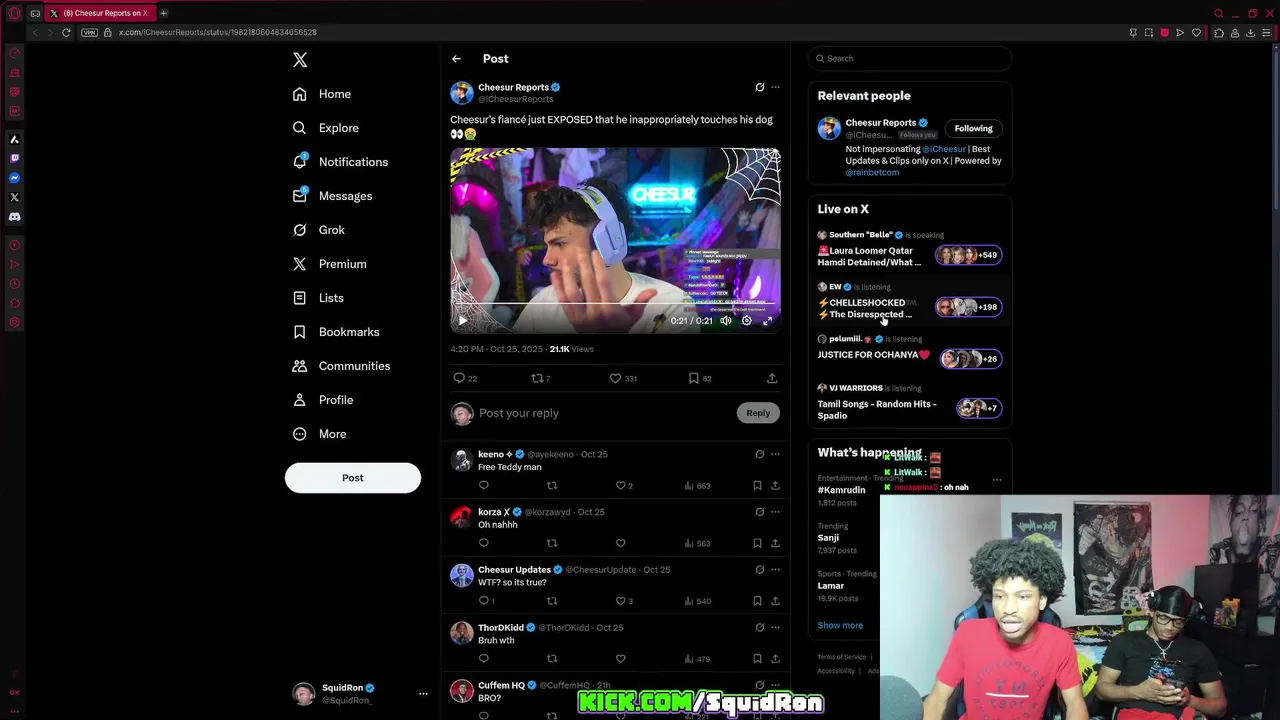Screen dimensions: 1280x720
Task: Join the Southern "Belle" live space
Action: click(x=910, y=250)
